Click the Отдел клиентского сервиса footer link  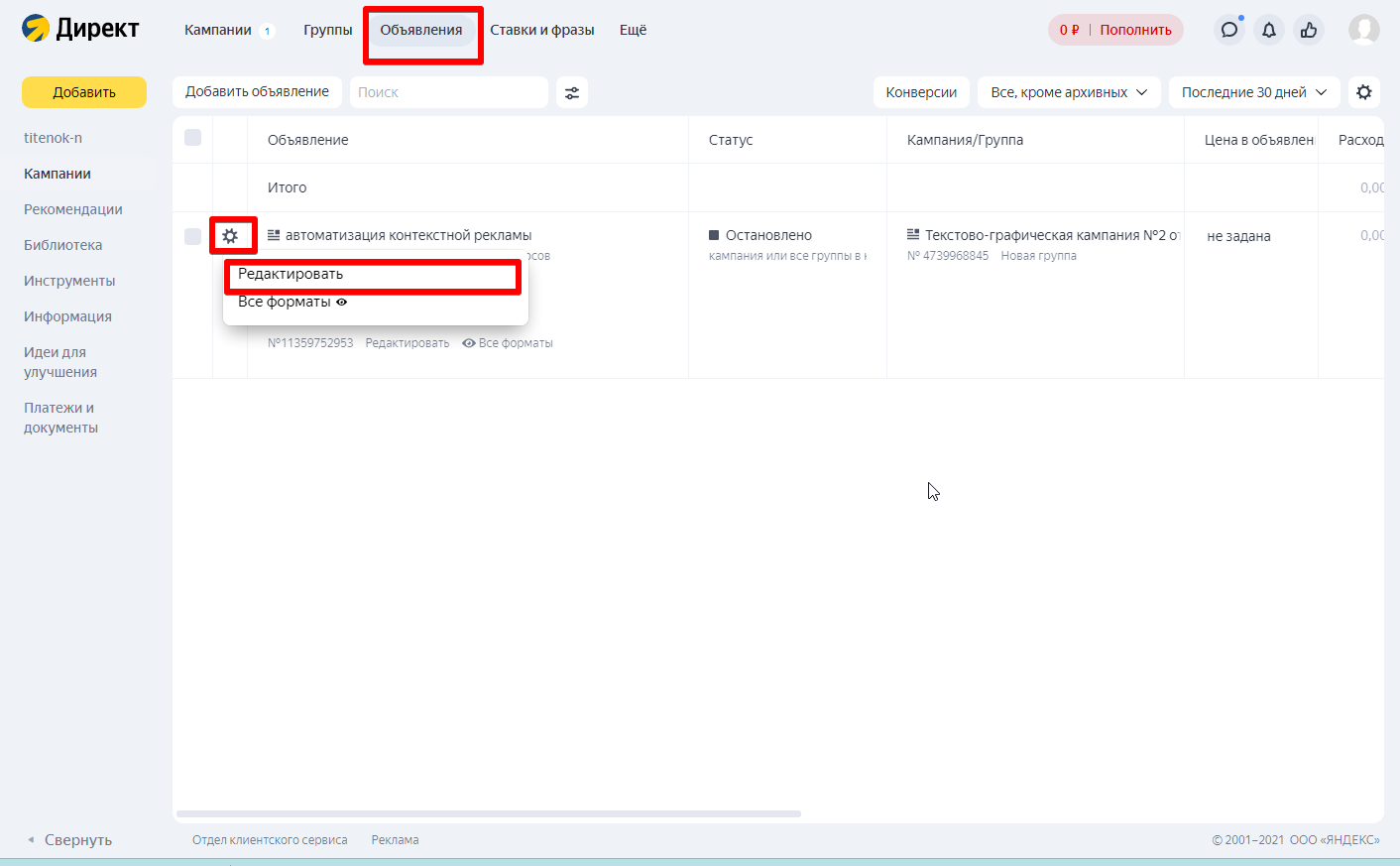click(270, 840)
